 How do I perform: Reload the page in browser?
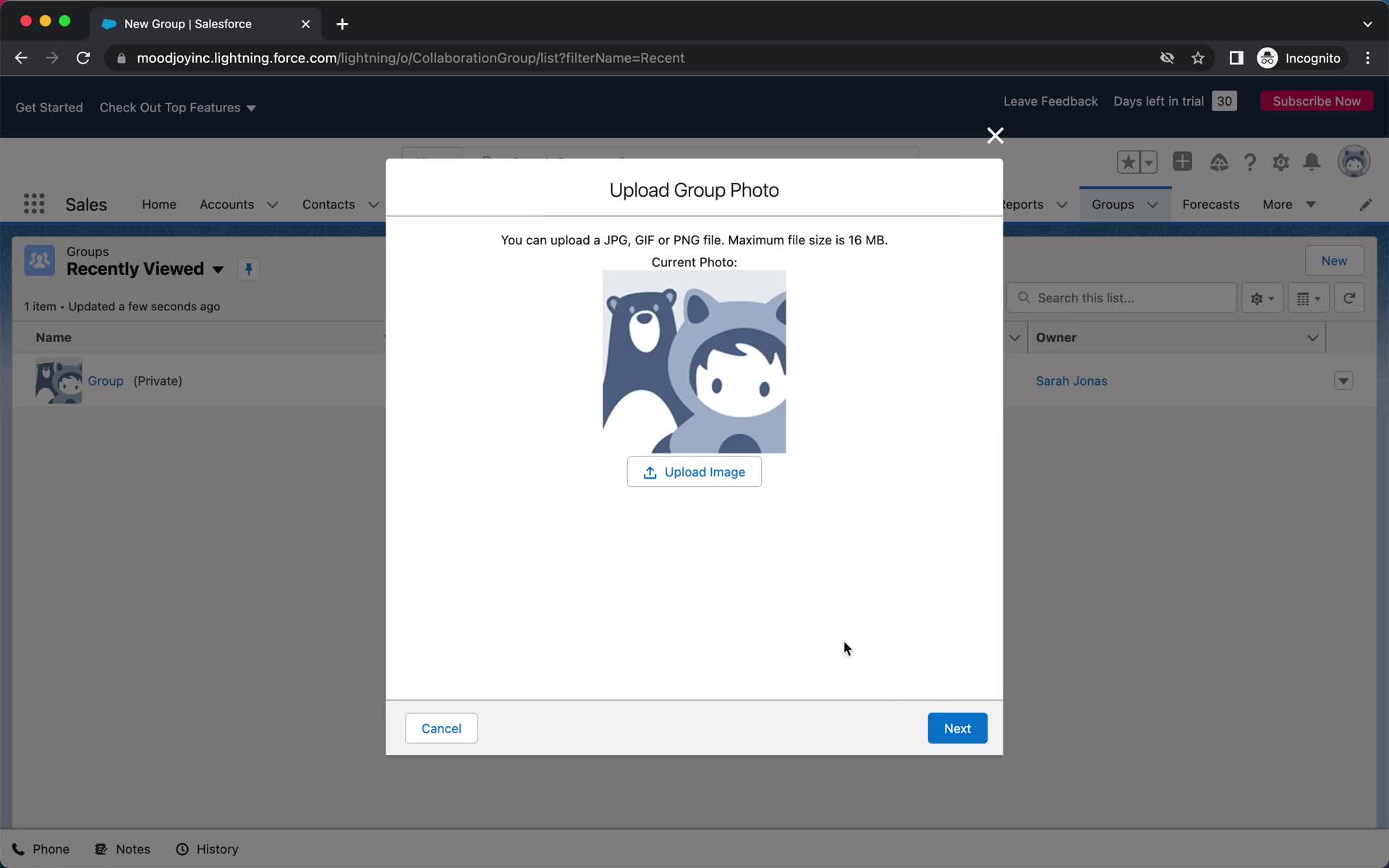[83, 58]
